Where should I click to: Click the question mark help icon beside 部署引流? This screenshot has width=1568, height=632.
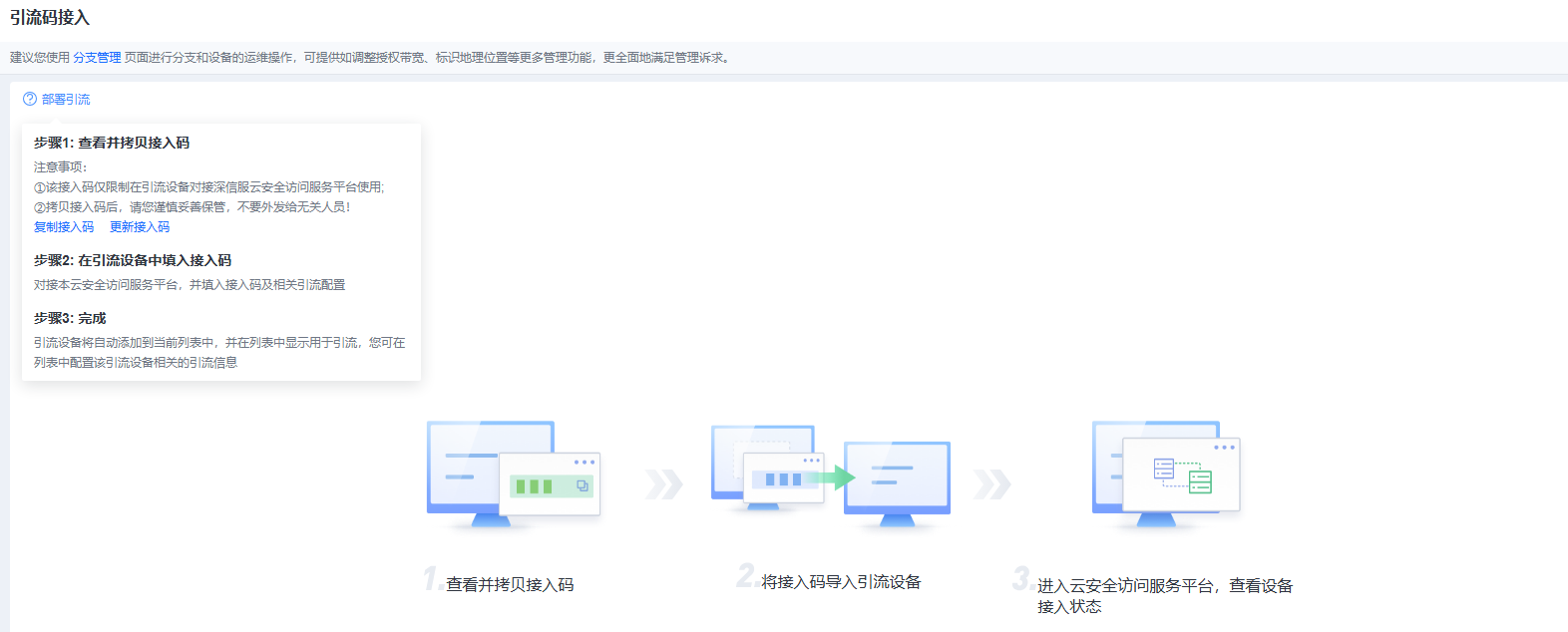tap(30, 99)
